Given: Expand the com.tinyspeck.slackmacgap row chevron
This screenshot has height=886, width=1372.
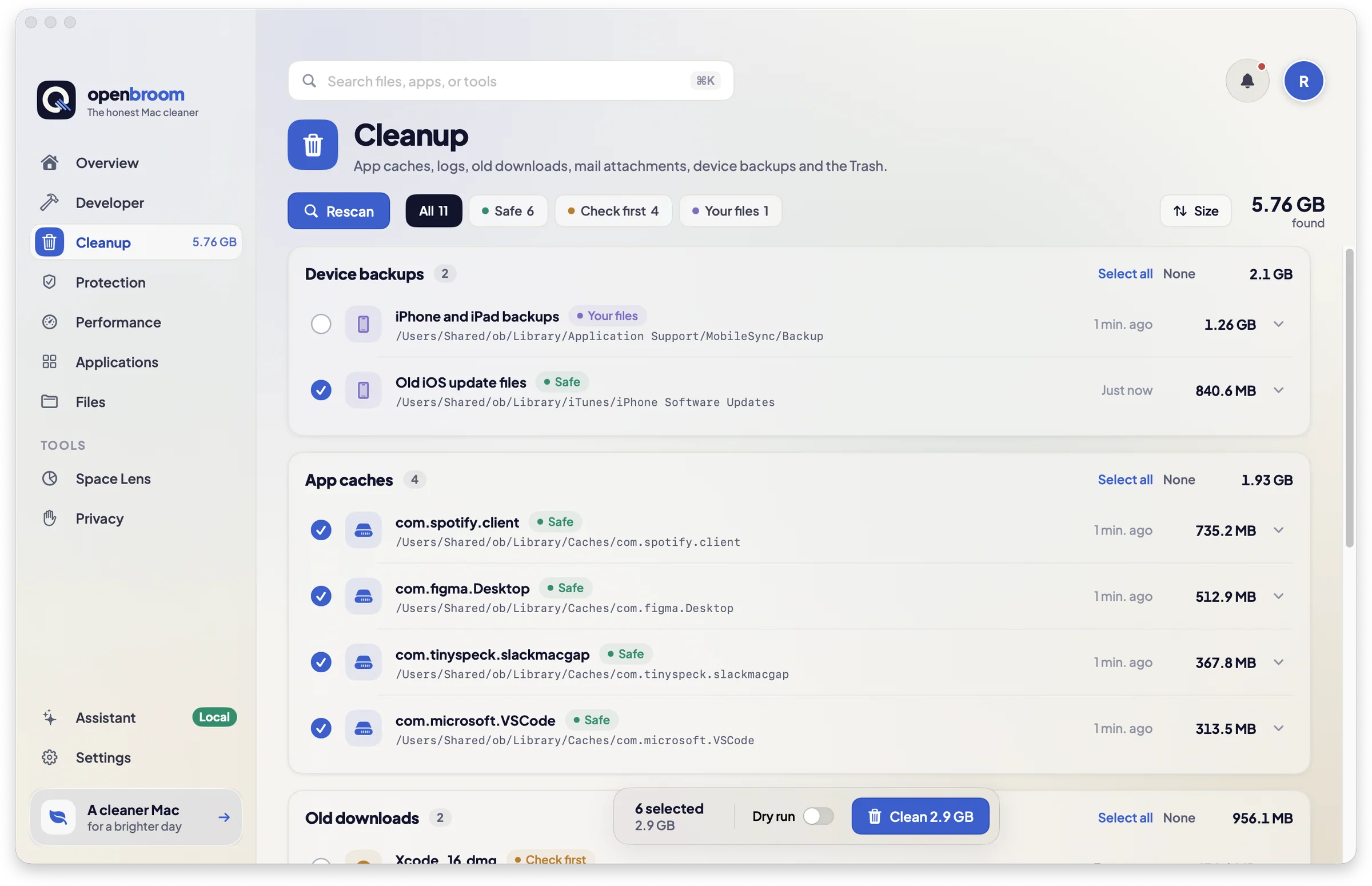Looking at the screenshot, I should [1278, 662].
